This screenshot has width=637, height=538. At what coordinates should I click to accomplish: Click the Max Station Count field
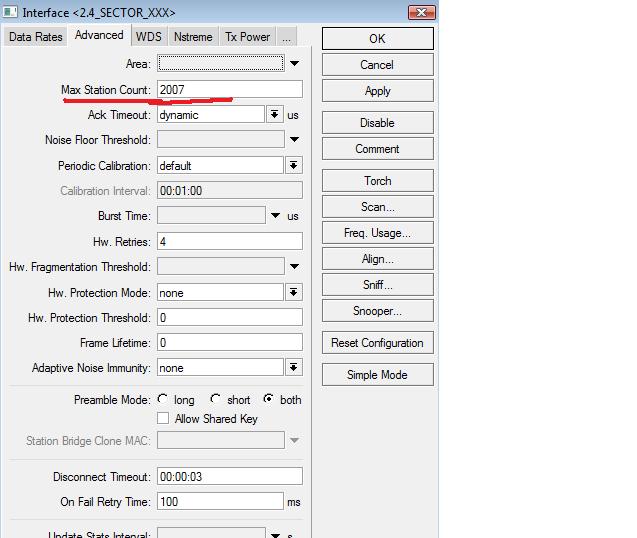pos(230,89)
